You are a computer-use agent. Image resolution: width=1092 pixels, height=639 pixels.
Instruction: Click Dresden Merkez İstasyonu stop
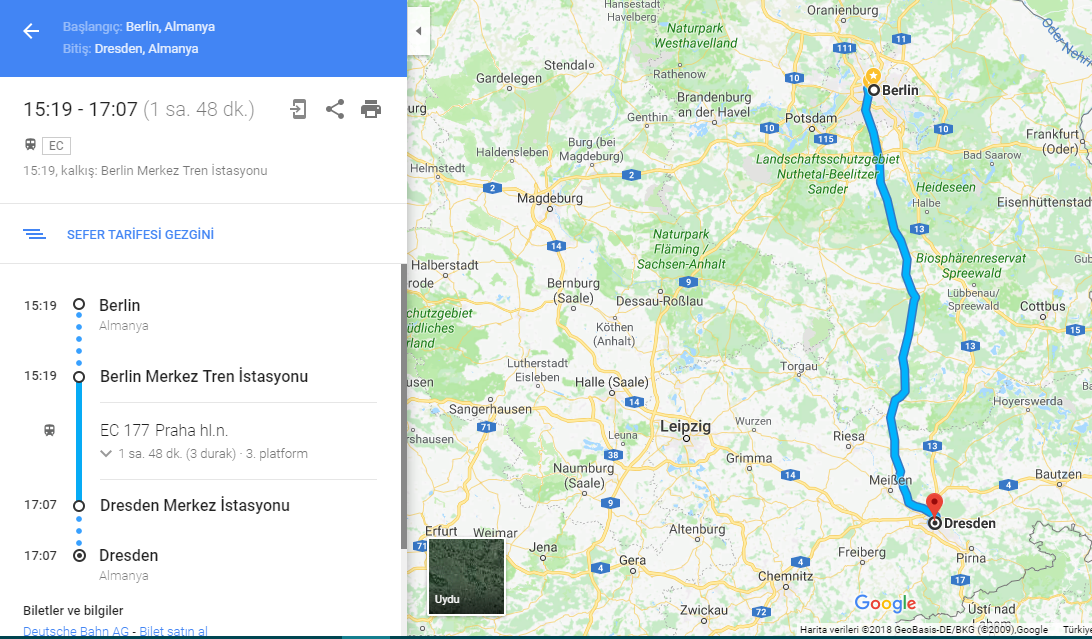(x=194, y=506)
